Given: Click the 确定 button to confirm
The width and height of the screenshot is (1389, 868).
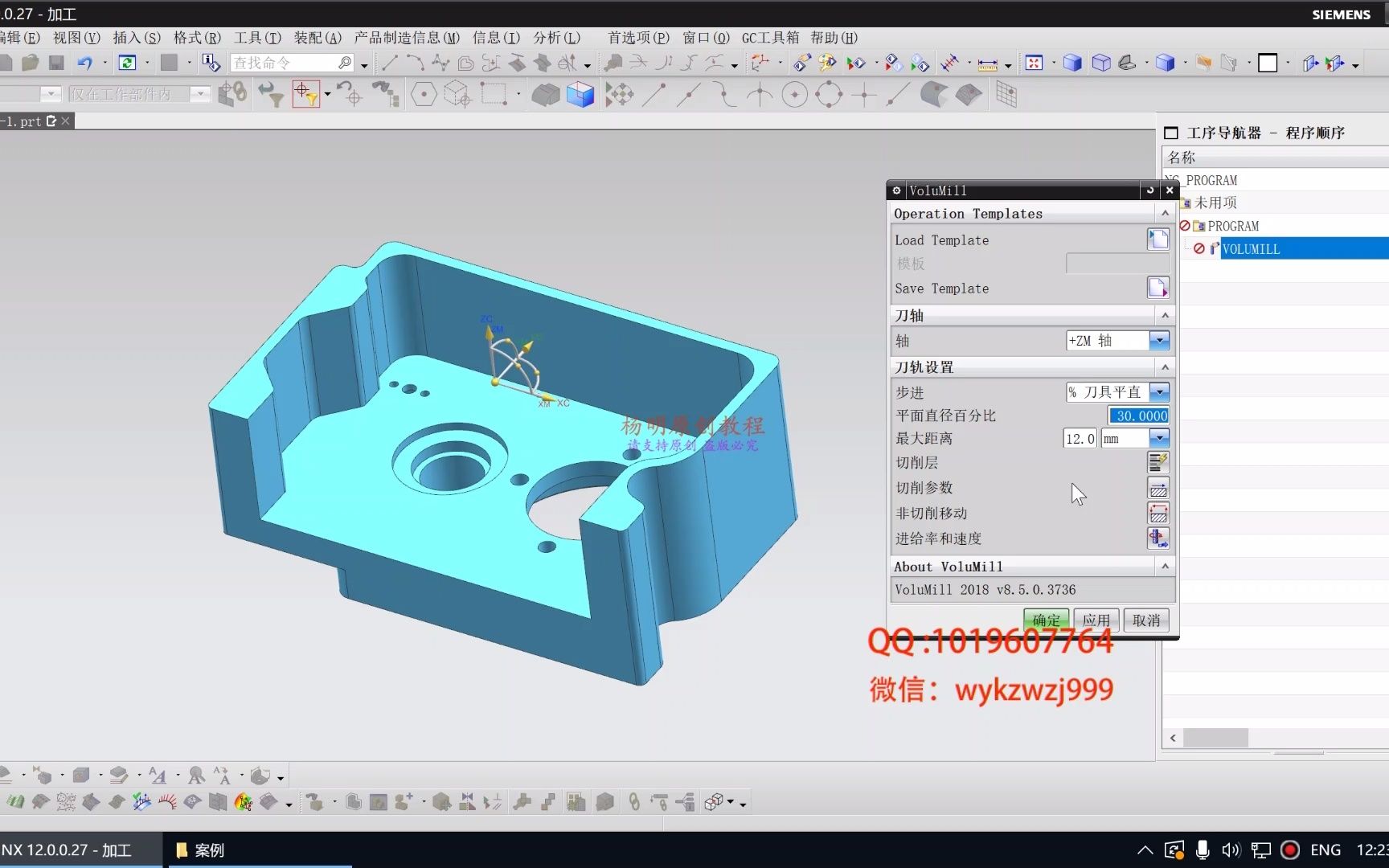Looking at the screenshot, I should pos(1045,619).
